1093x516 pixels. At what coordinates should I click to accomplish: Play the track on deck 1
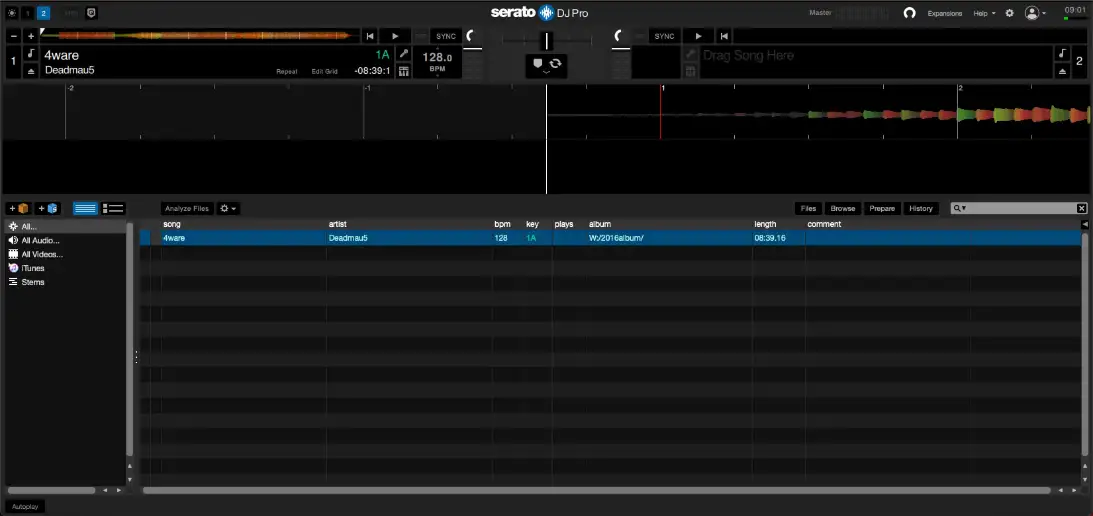point(395,36)
